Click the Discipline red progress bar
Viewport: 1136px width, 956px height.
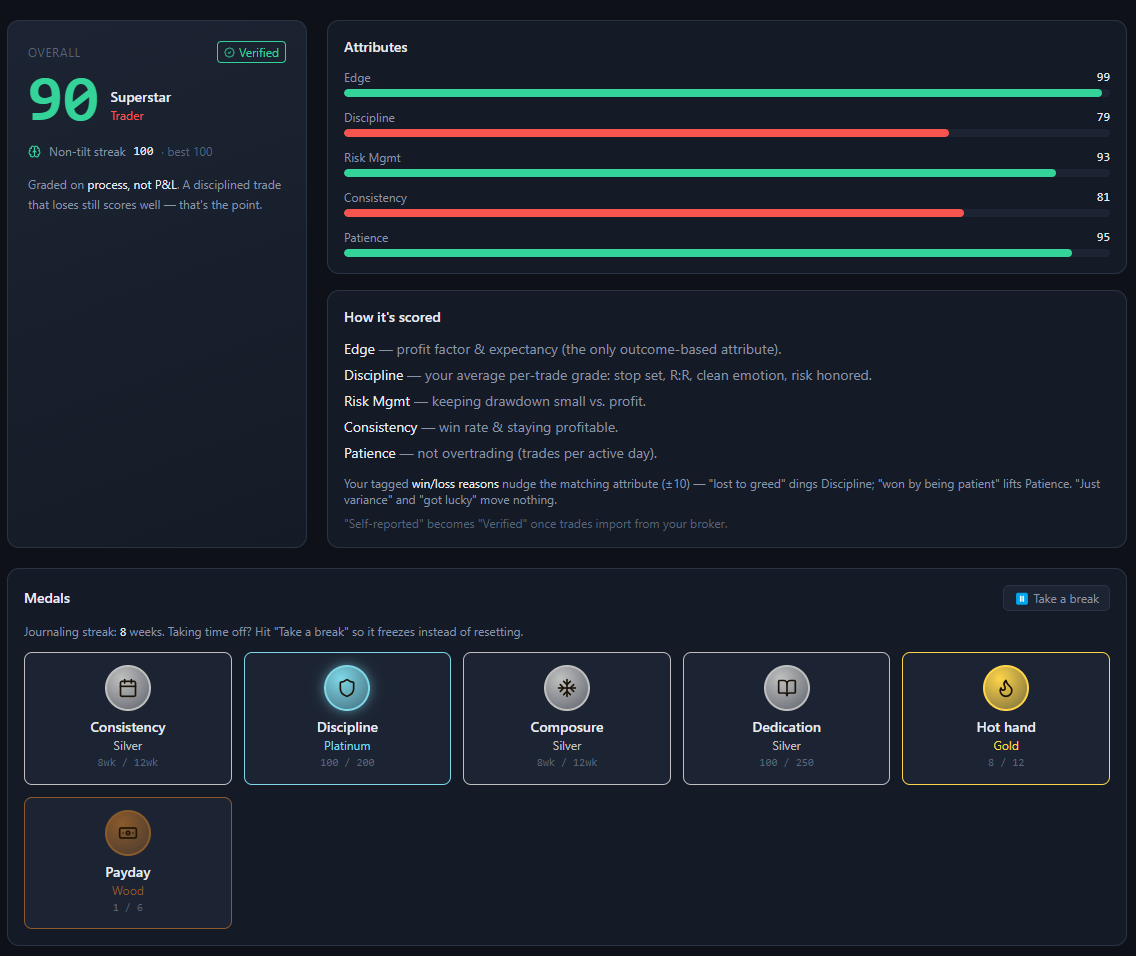646,133
